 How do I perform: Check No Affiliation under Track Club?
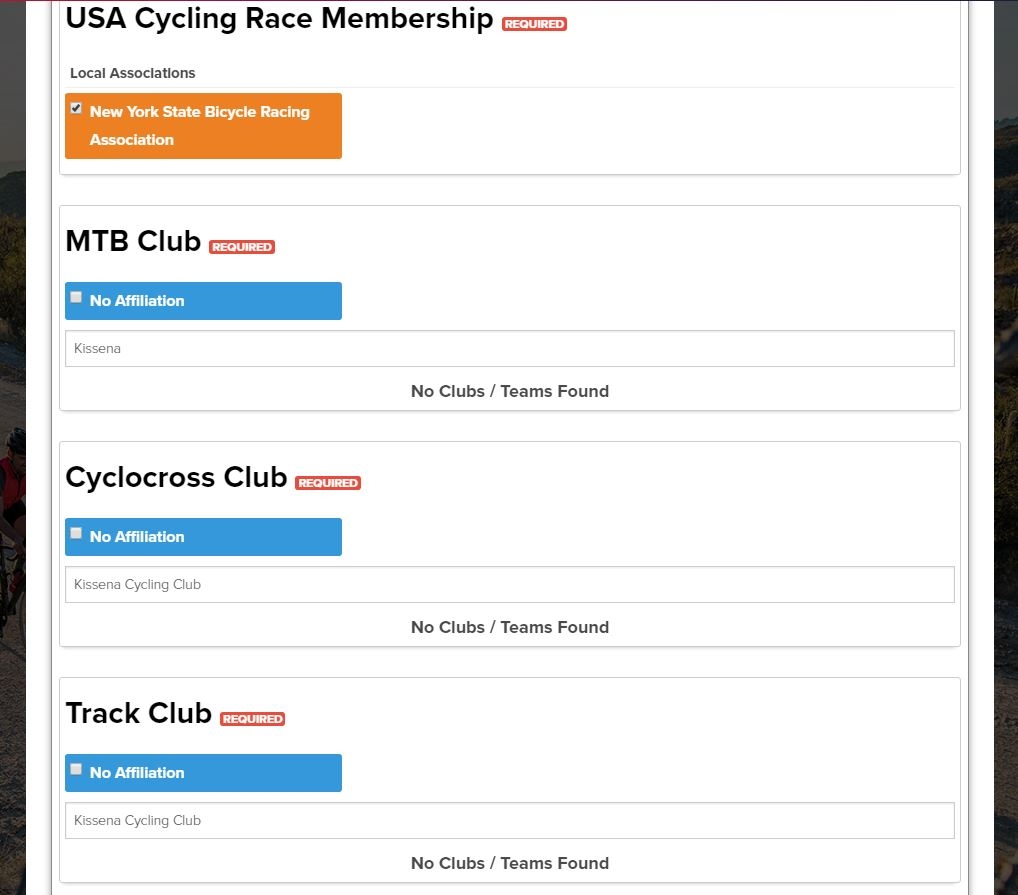tap(76, 769)
